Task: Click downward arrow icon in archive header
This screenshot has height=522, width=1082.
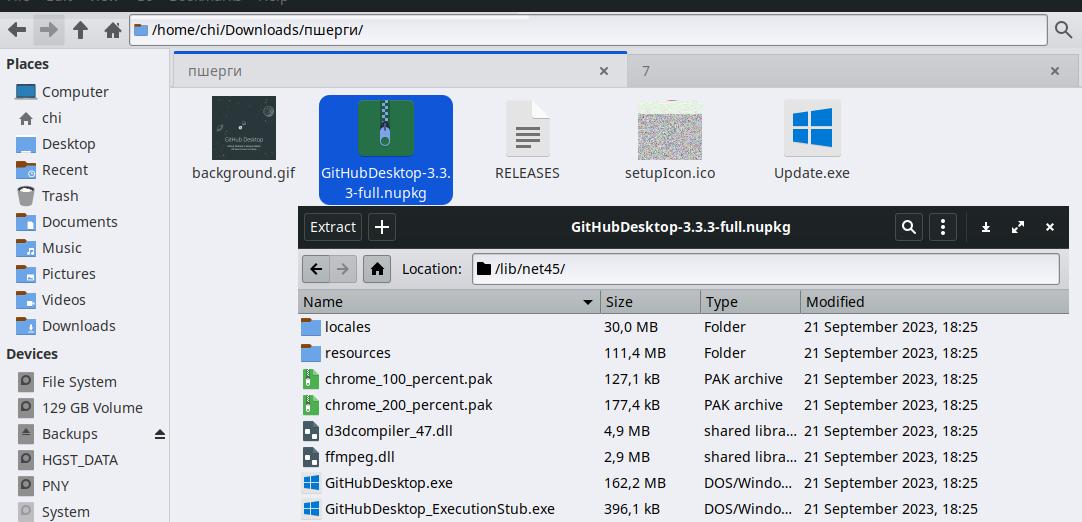Action: click(x=986, y=227)
